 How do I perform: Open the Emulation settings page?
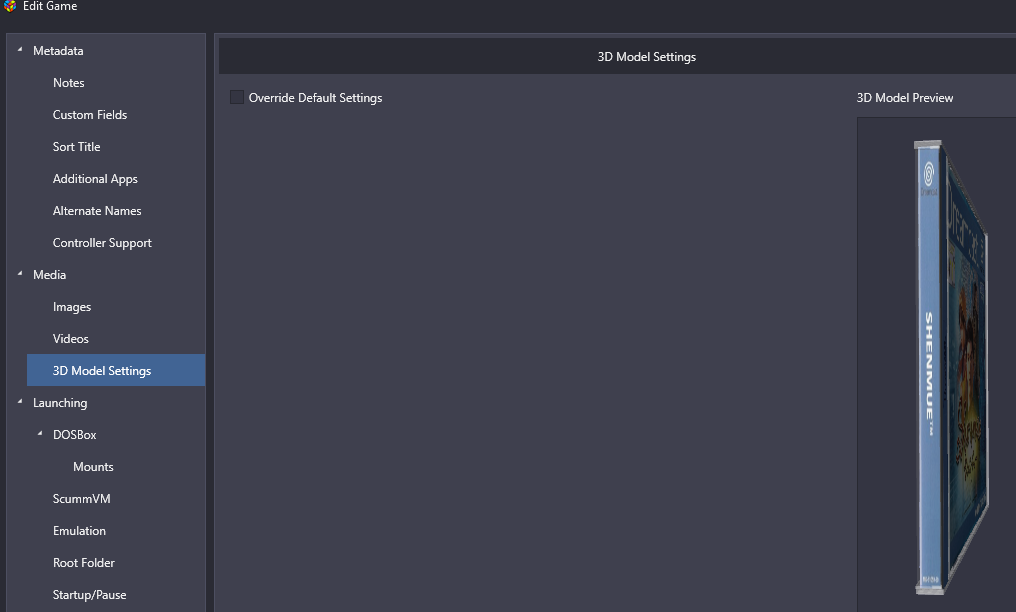pyautogui.click(x=79, y=531)
